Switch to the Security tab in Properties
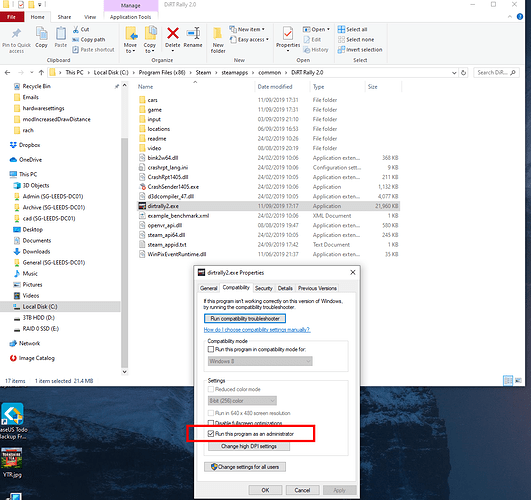 [263, 288]
